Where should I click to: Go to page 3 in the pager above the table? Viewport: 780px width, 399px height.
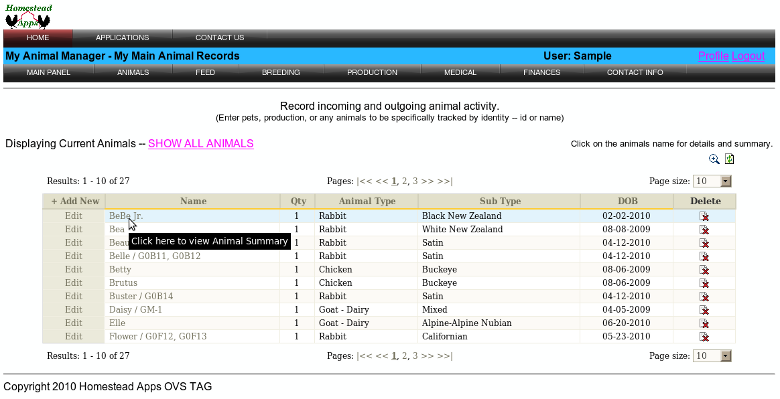(x=415, y=181)
